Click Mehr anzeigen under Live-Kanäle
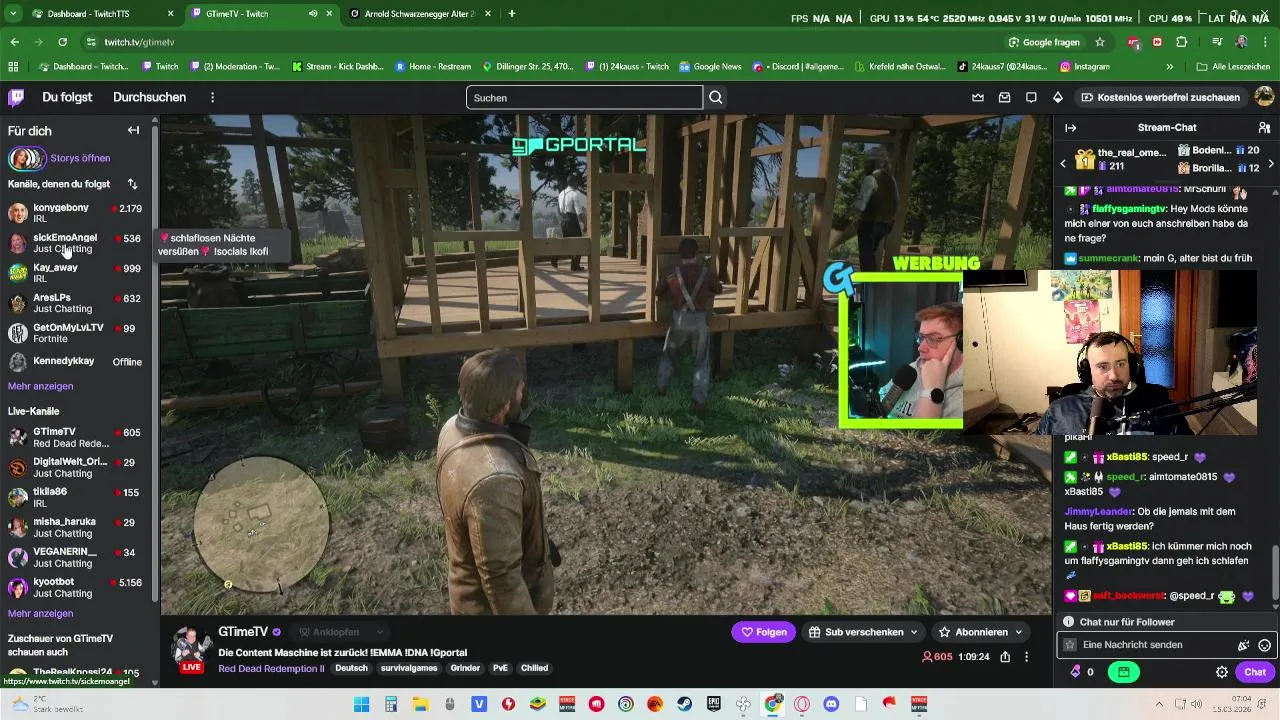The width and height of the screenshot is (1280, 720). coord(40,613)
